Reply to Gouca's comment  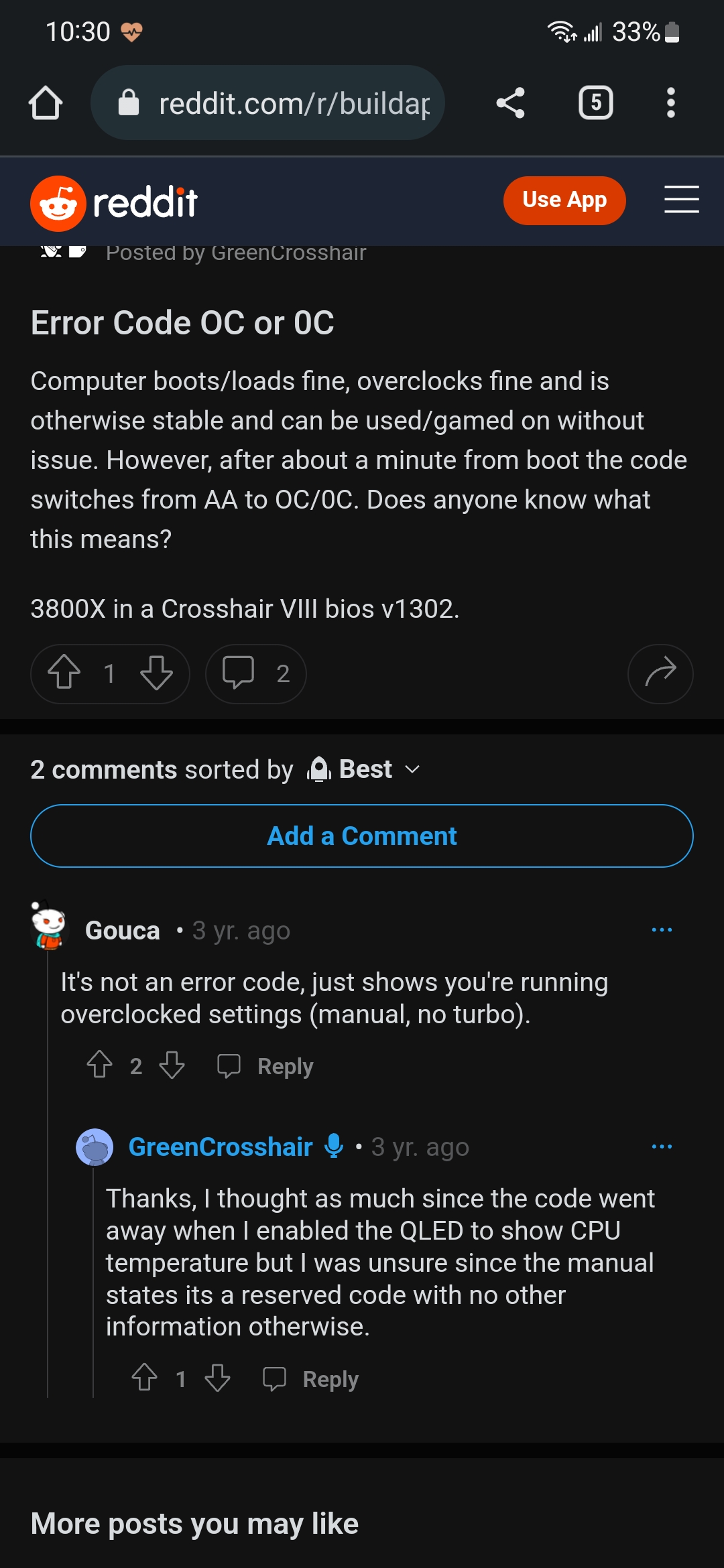point(265,1065)
